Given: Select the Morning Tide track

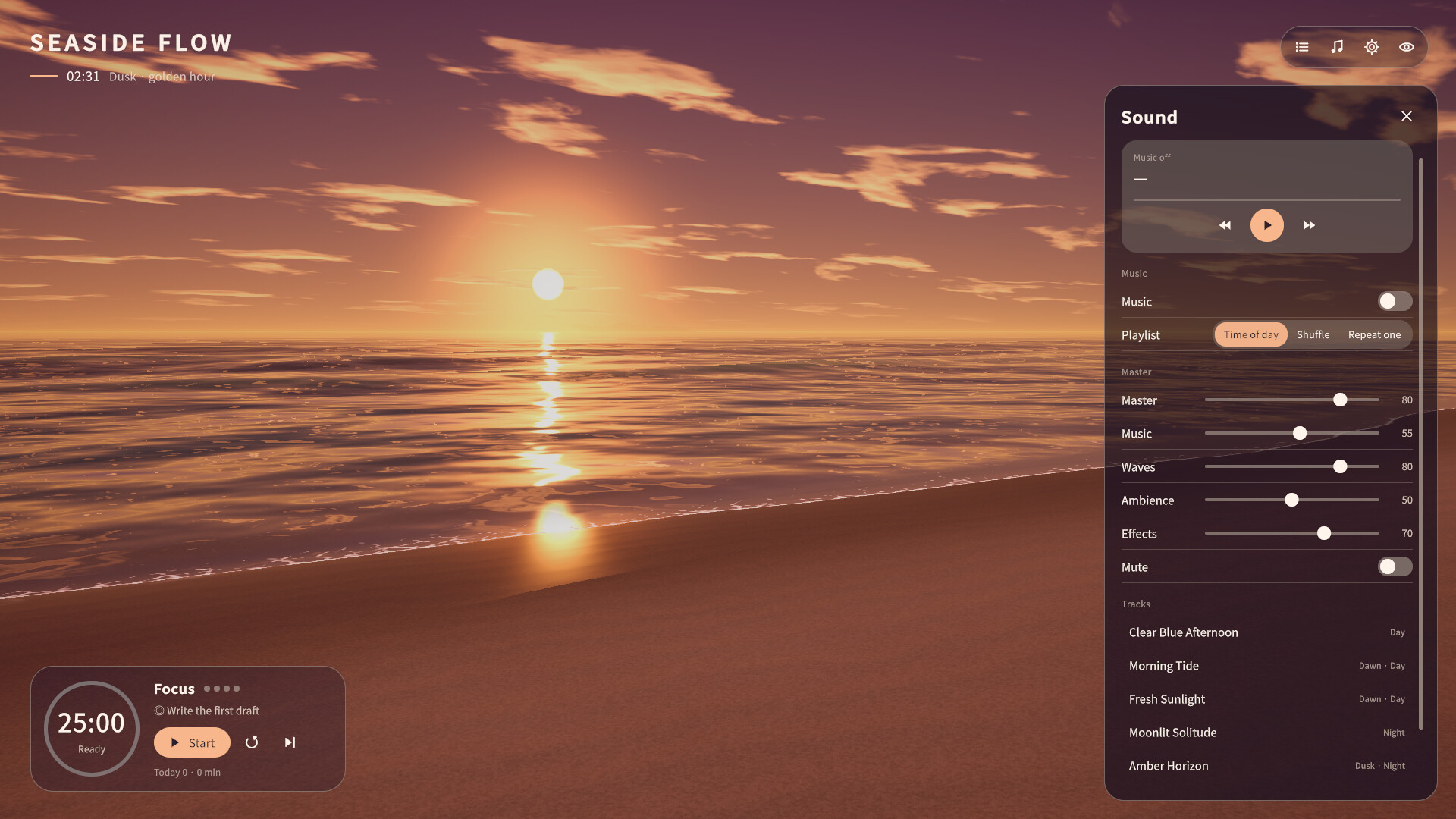Looking at the screenshot, I should [1267, 666].
